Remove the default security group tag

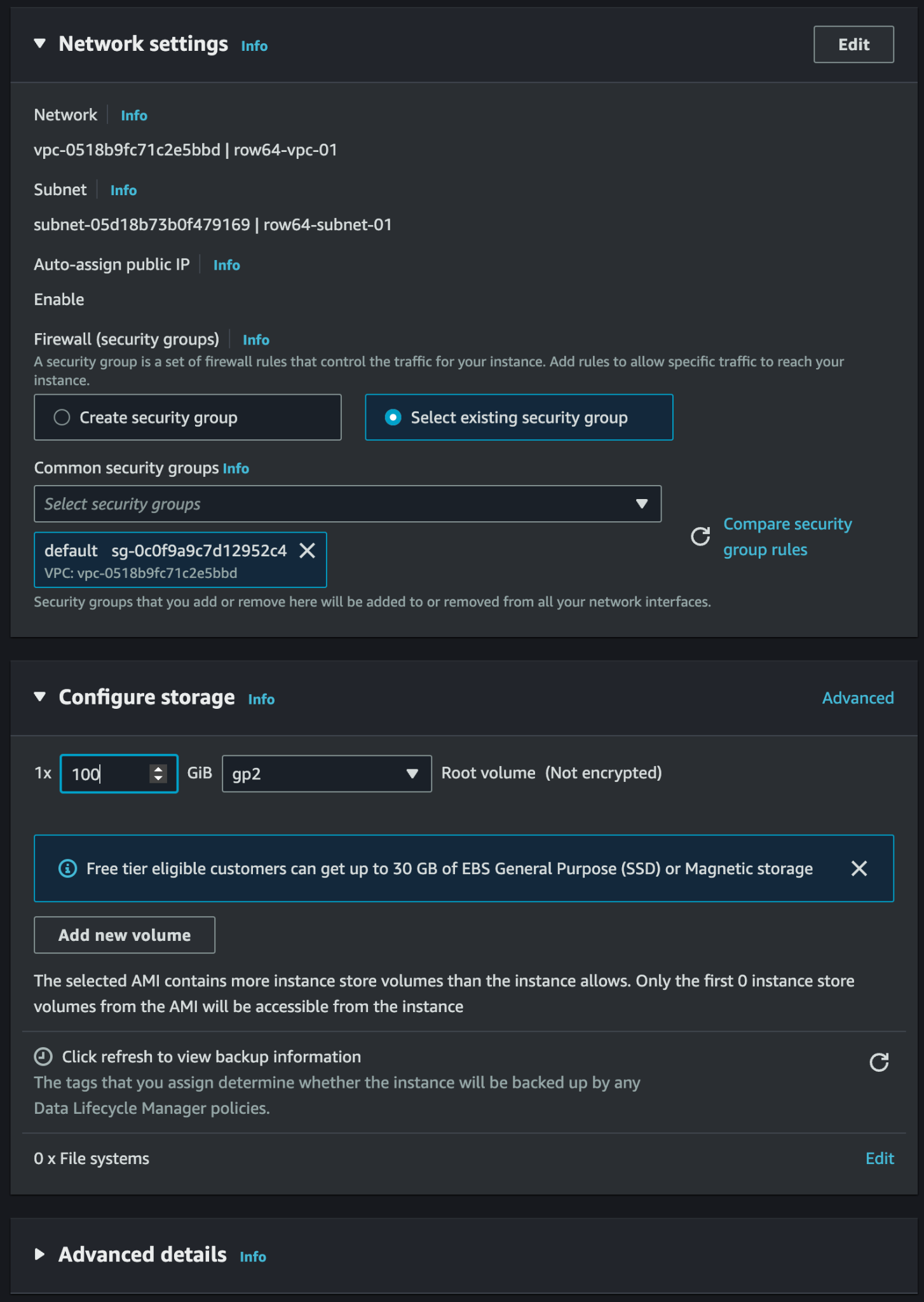pyautogui.click(x=308, y=551)
